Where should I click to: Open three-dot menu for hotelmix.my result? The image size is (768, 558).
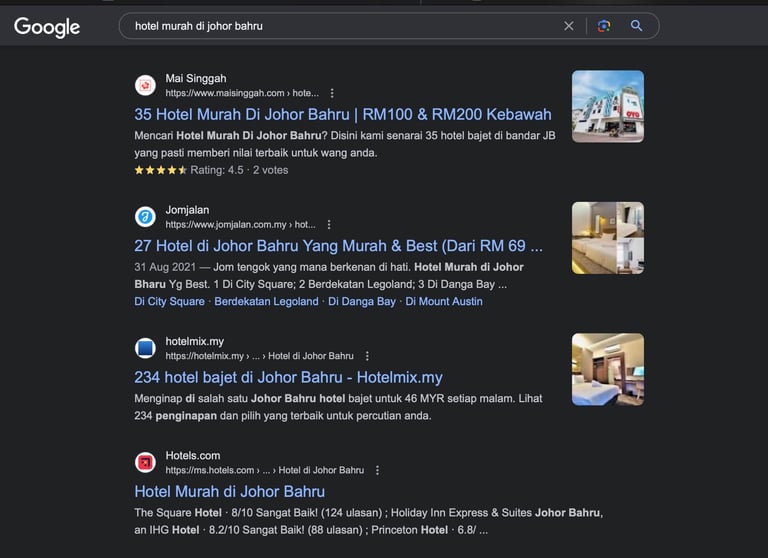[367, 356]
